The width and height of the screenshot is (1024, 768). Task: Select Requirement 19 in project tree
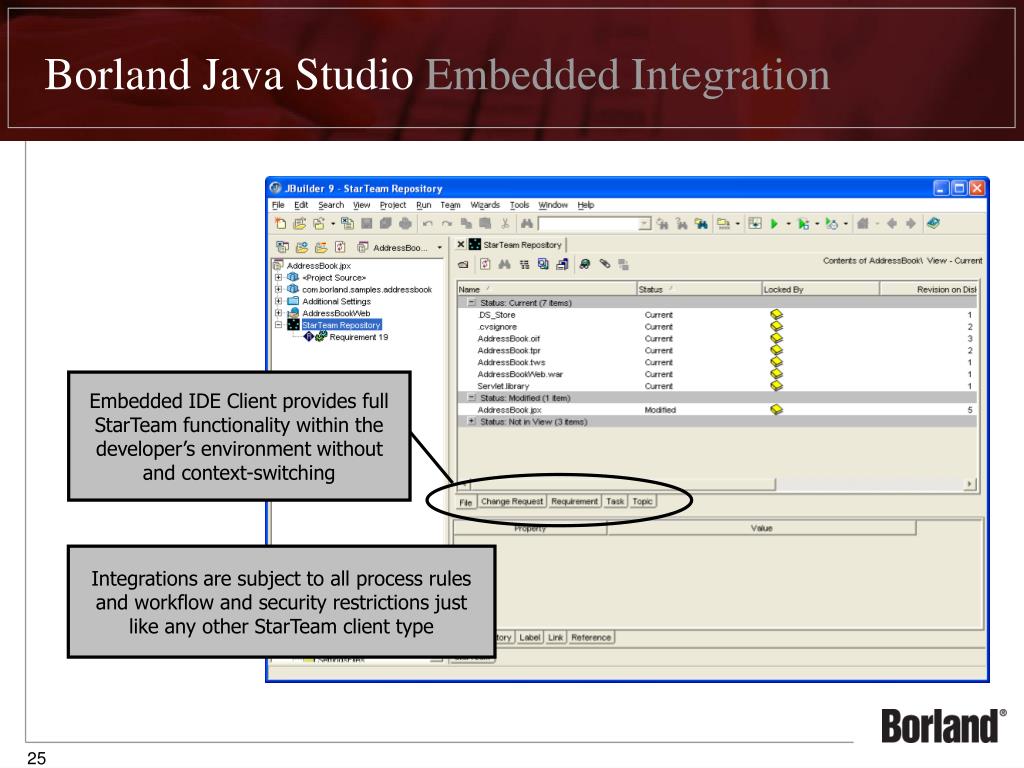click(x=359, y=337)
